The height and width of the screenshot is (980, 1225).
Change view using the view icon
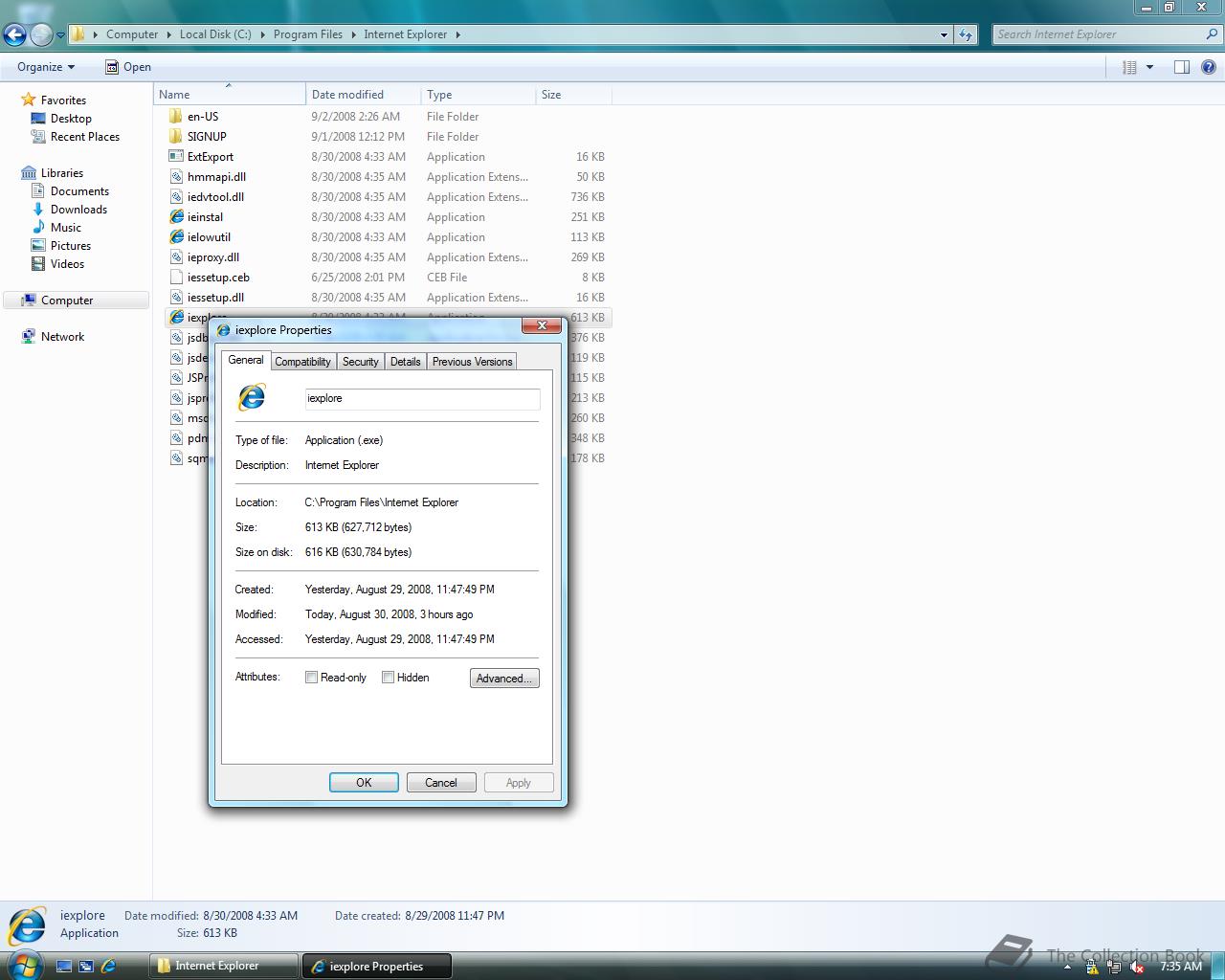[x=1129, y=67]
